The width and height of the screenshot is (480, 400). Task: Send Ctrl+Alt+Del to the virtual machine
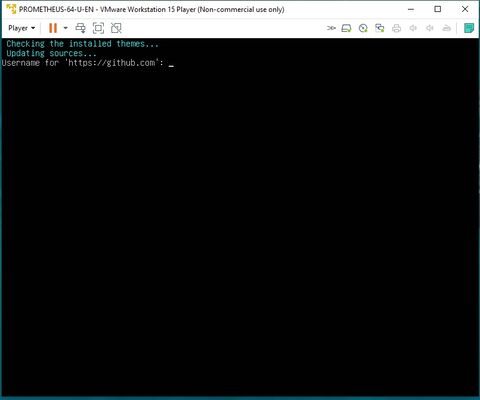[x=80, y=28]
